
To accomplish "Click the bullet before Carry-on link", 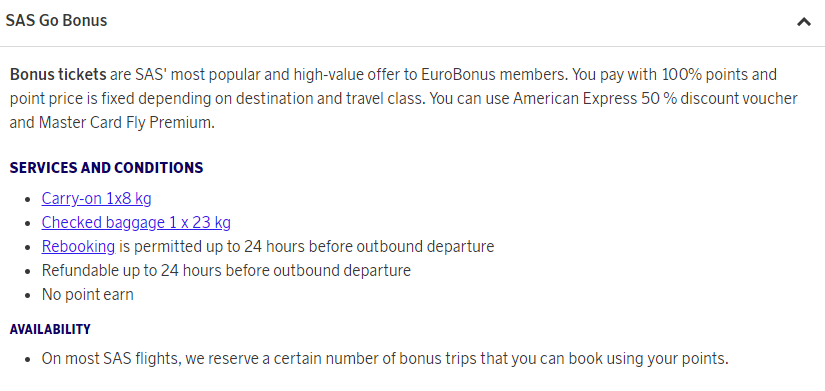I will coord(28,199).
